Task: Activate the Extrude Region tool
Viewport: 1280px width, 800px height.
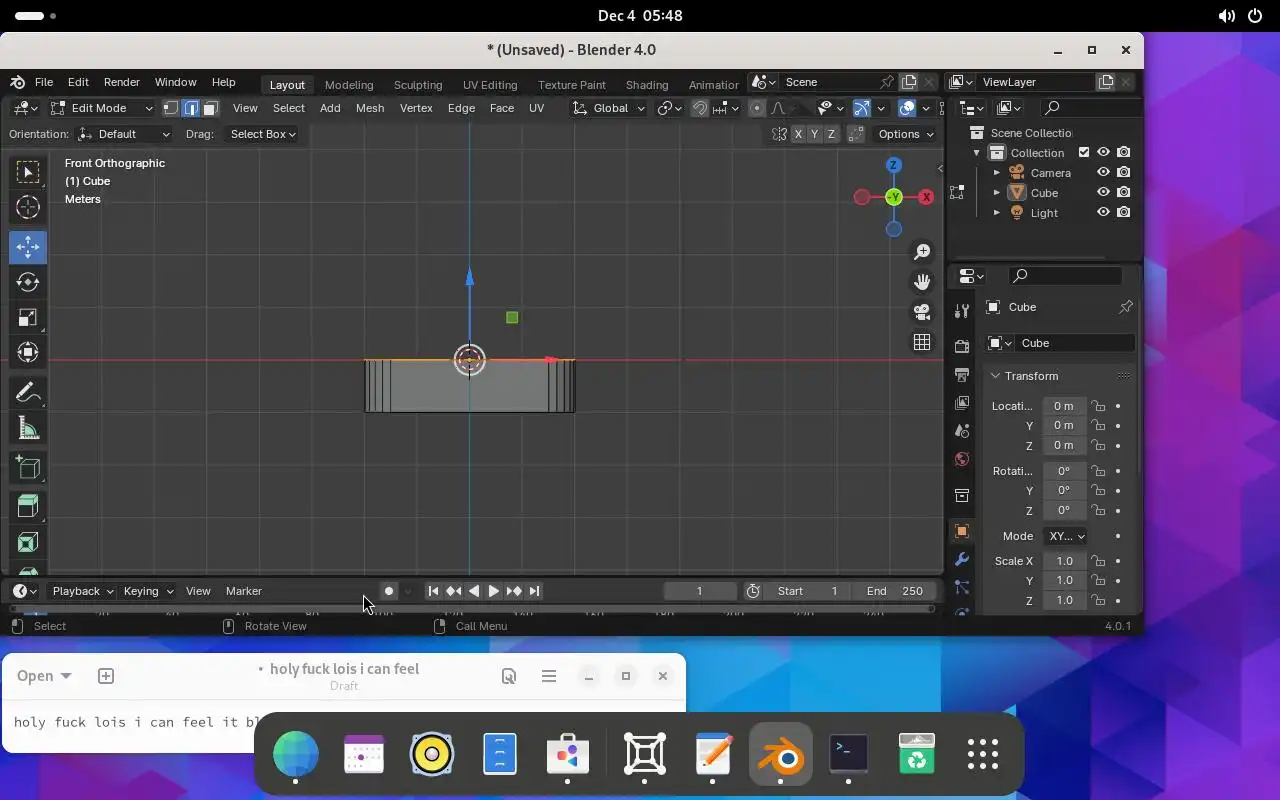Action: [x=28, y=505]
